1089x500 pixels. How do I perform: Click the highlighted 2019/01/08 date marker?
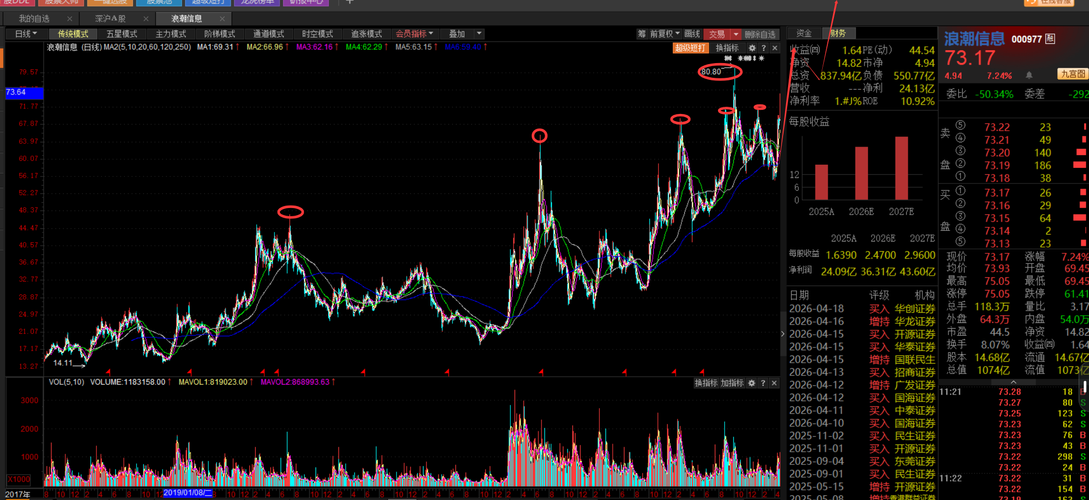tap(188, 493)
